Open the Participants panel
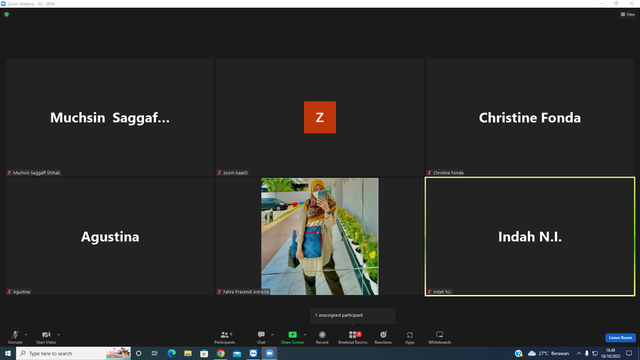This screenshot has height=360, width=640. [x=224, y=337]
